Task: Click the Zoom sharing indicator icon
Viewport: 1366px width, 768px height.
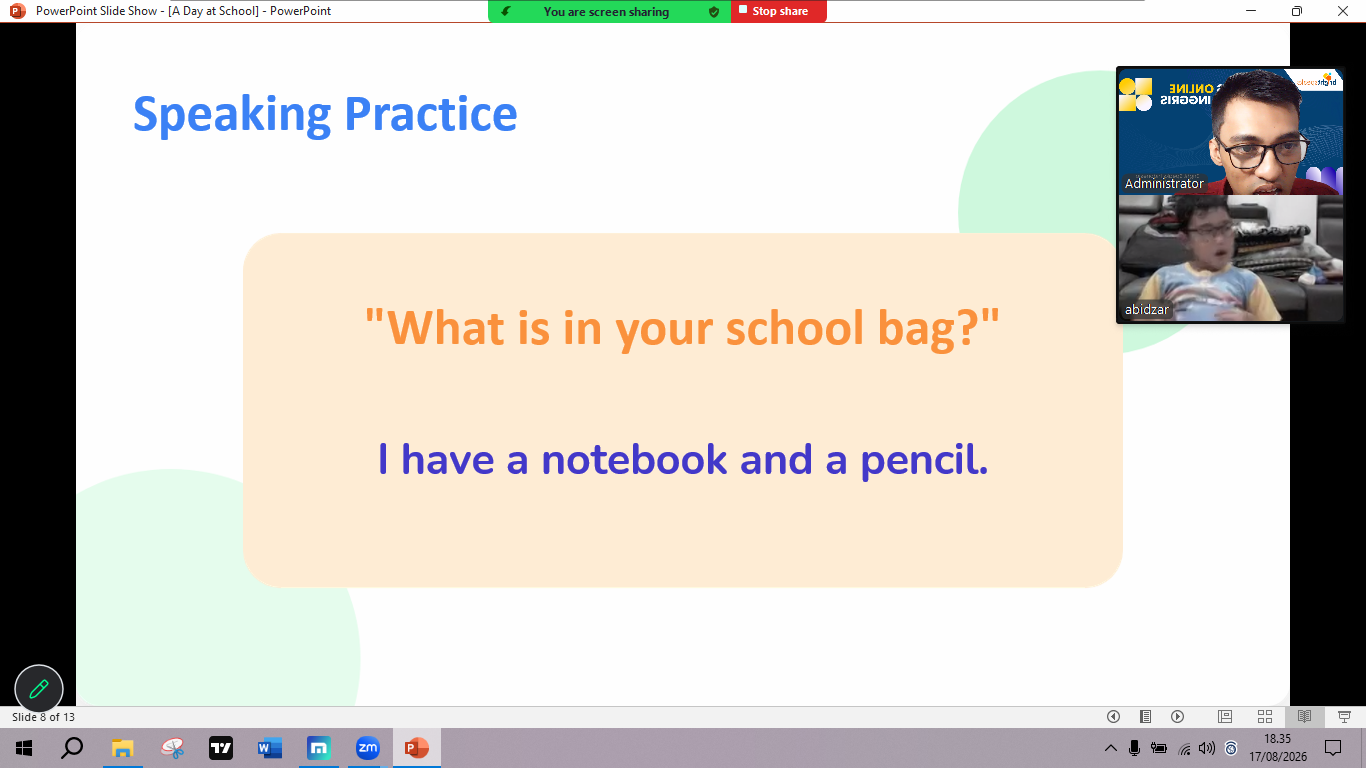Action: pyautogui.click(x=506, y=12)
